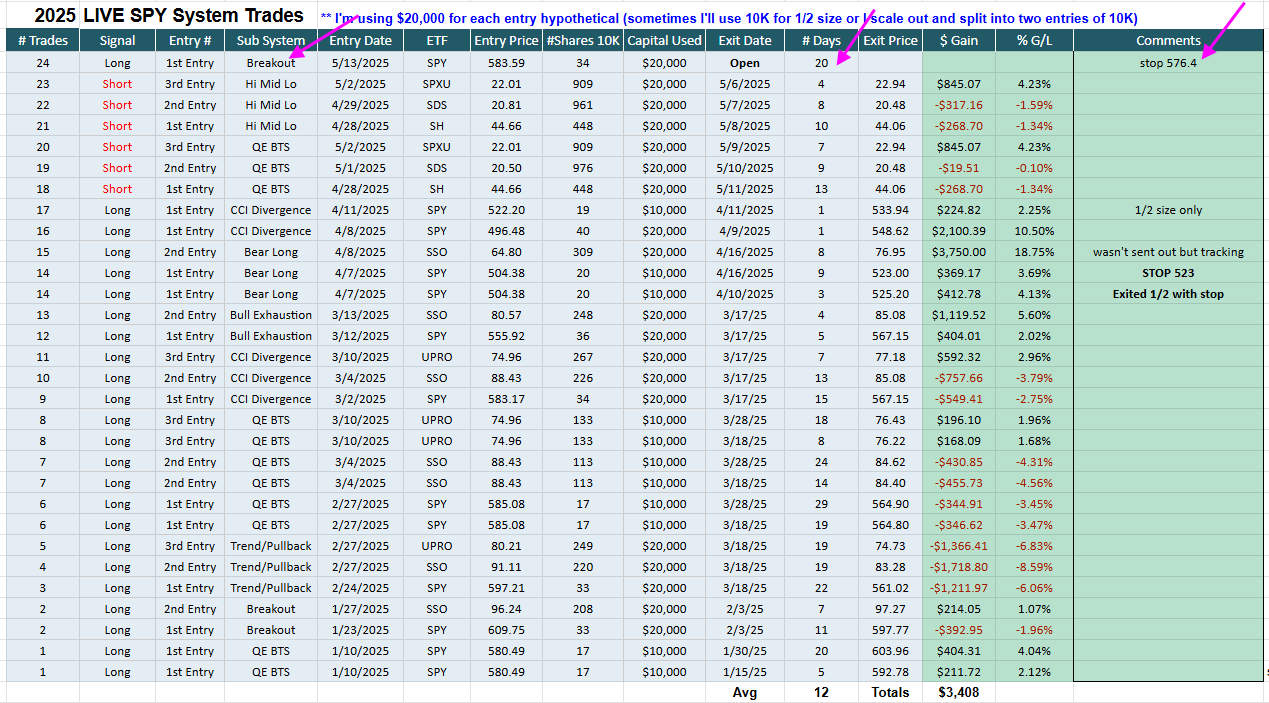Click the 'Comments' header cell
The height and width of the screenshot is (703, 1269).
[1168, 40]
